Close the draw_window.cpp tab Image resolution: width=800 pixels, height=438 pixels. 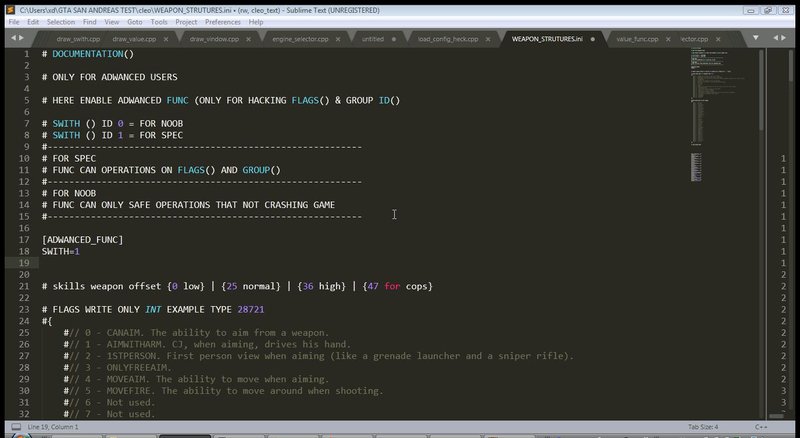[248, 39]
